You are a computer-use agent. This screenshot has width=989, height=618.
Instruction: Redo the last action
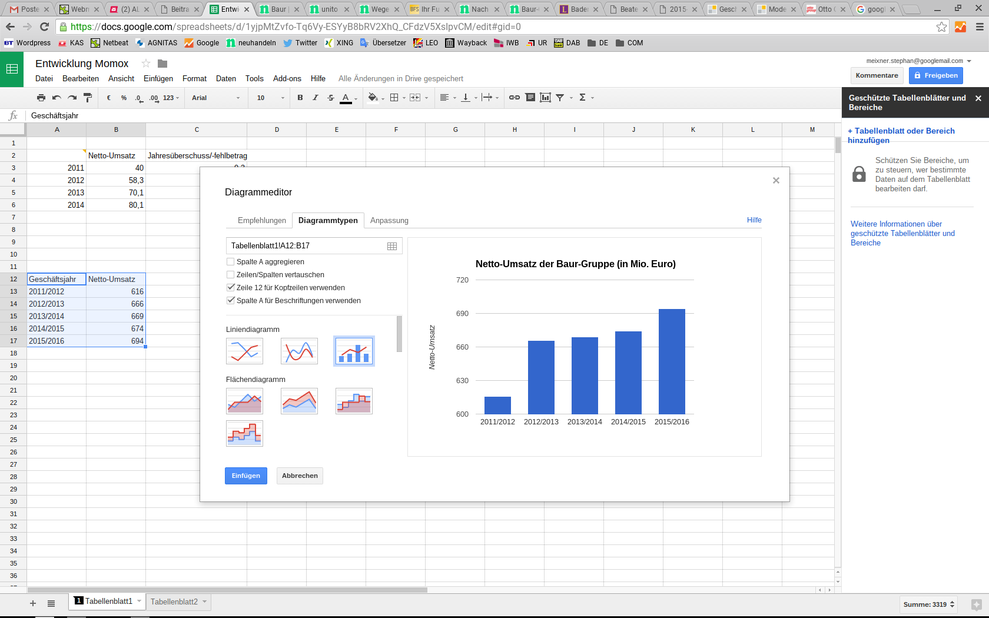(x=72, y=98)
